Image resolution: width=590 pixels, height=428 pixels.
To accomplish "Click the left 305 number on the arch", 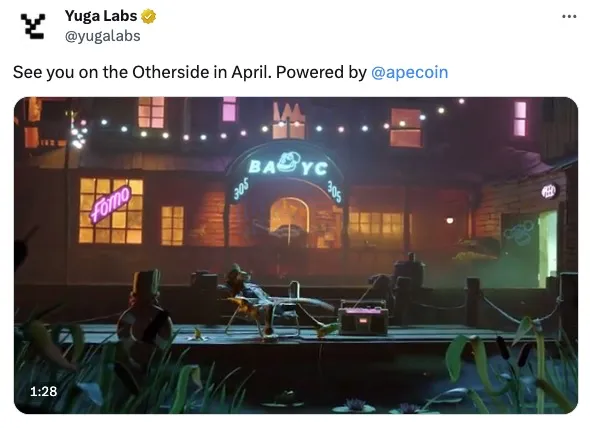I will [x=241, y=189].
